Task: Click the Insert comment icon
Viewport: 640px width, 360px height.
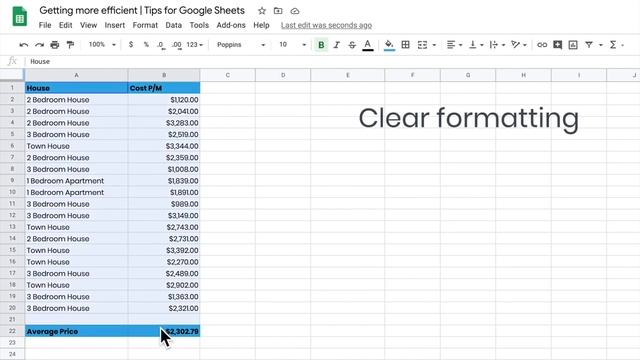Action: pos(558,45)
